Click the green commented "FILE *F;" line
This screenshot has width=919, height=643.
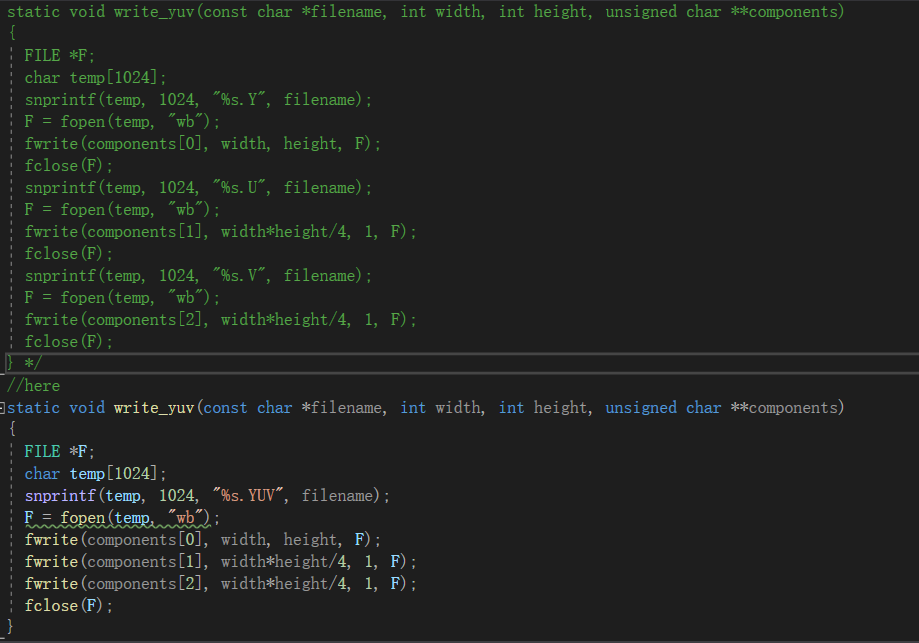(x=59, y=56)
